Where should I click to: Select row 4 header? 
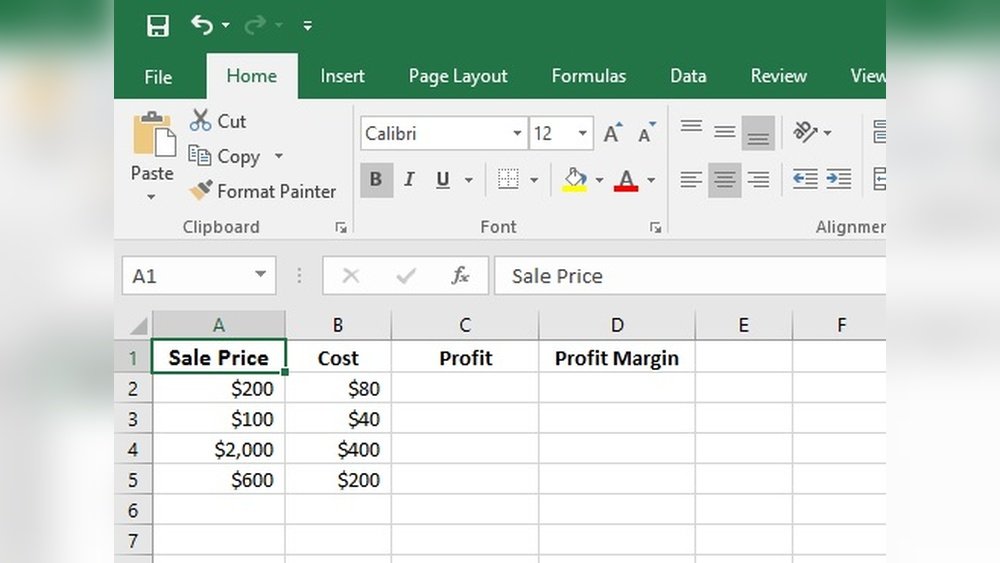point(133,450)
